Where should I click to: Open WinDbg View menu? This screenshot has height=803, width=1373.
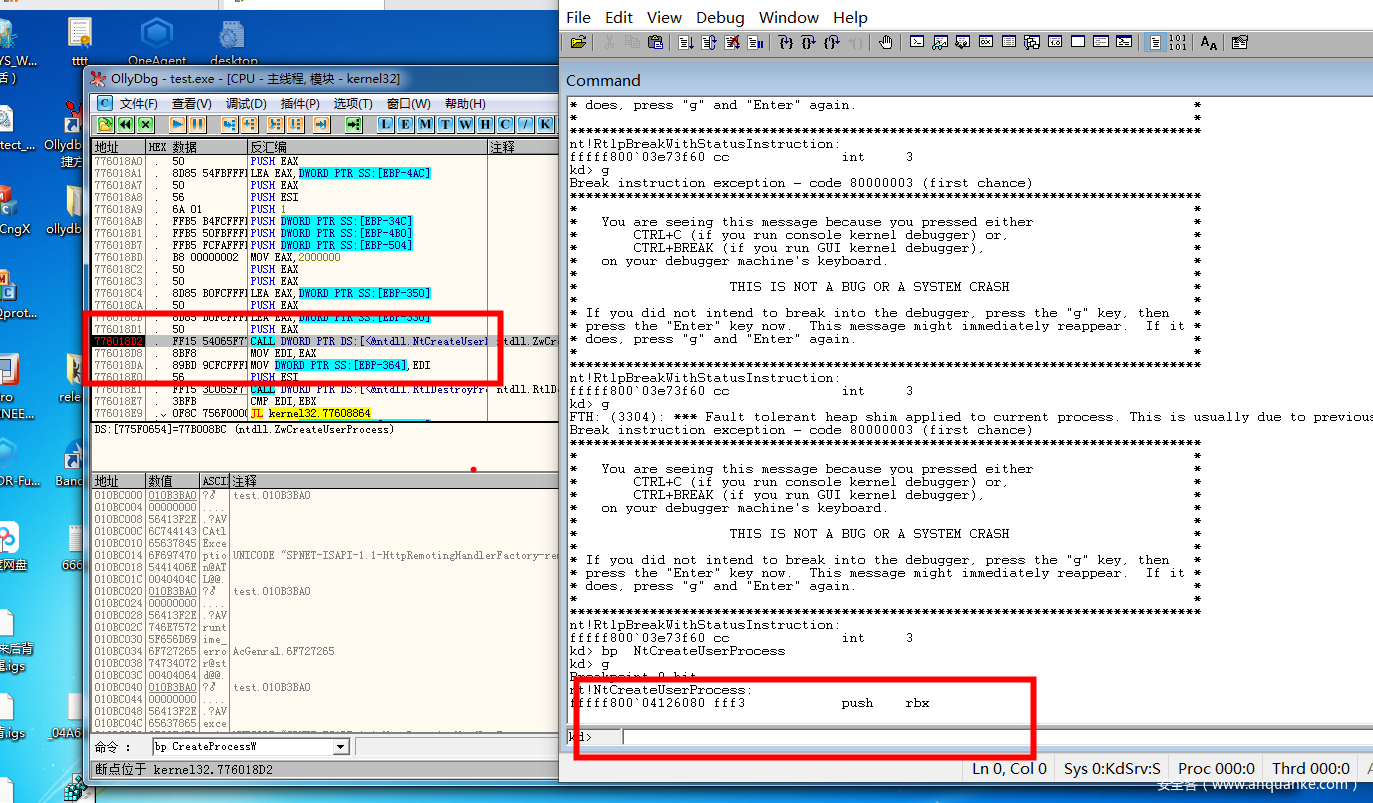click(x=664, y=17)
